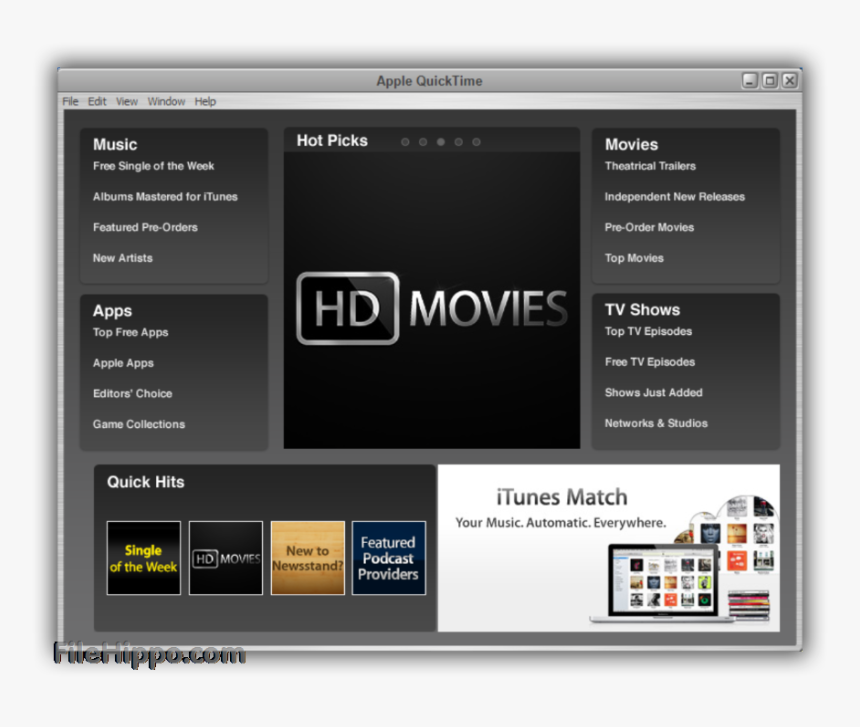Open Game Collections link
This screenshot has height=727, width=860.
click(x=139, y=424)
